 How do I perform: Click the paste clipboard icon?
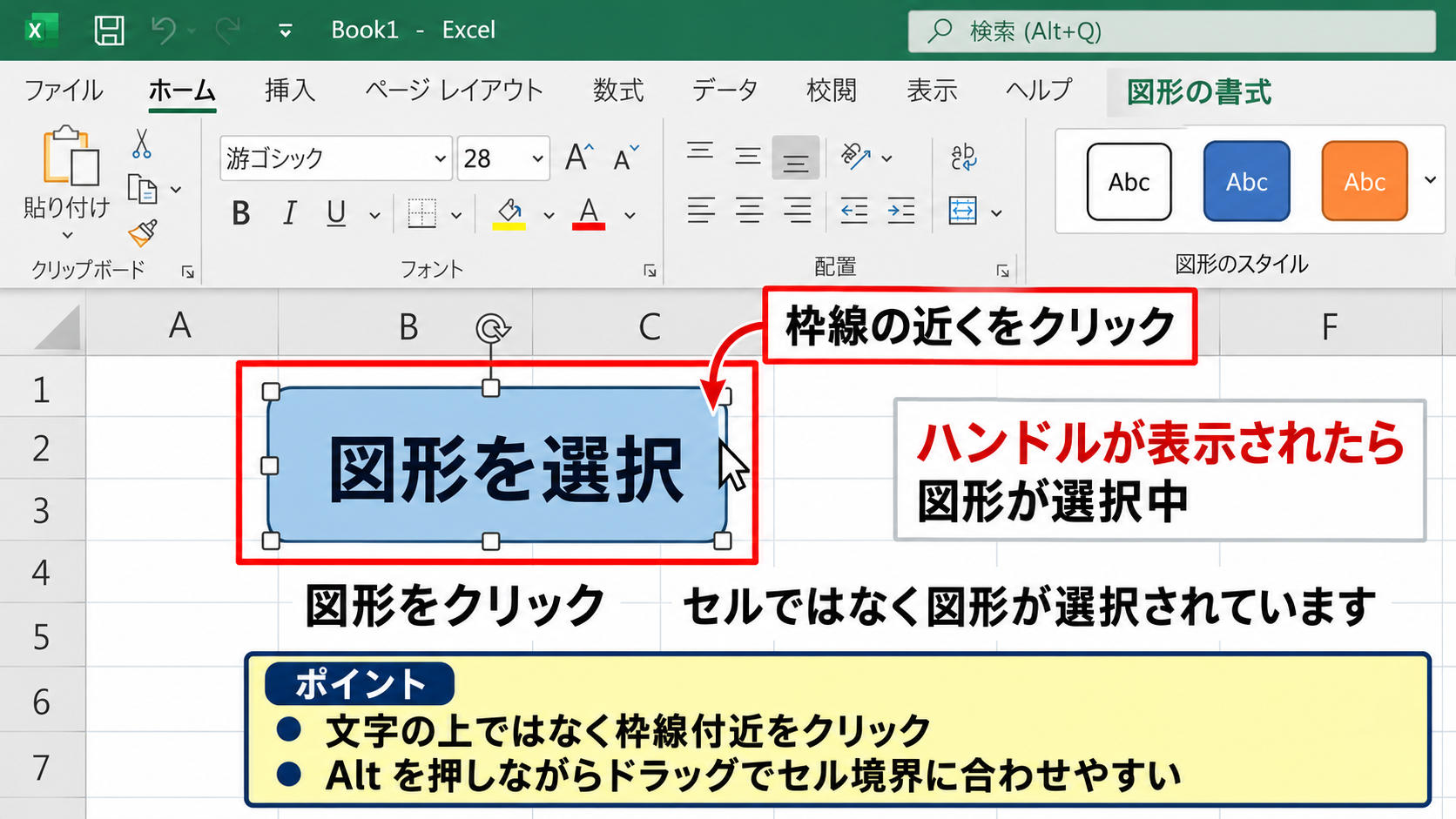tap(71, 157)
